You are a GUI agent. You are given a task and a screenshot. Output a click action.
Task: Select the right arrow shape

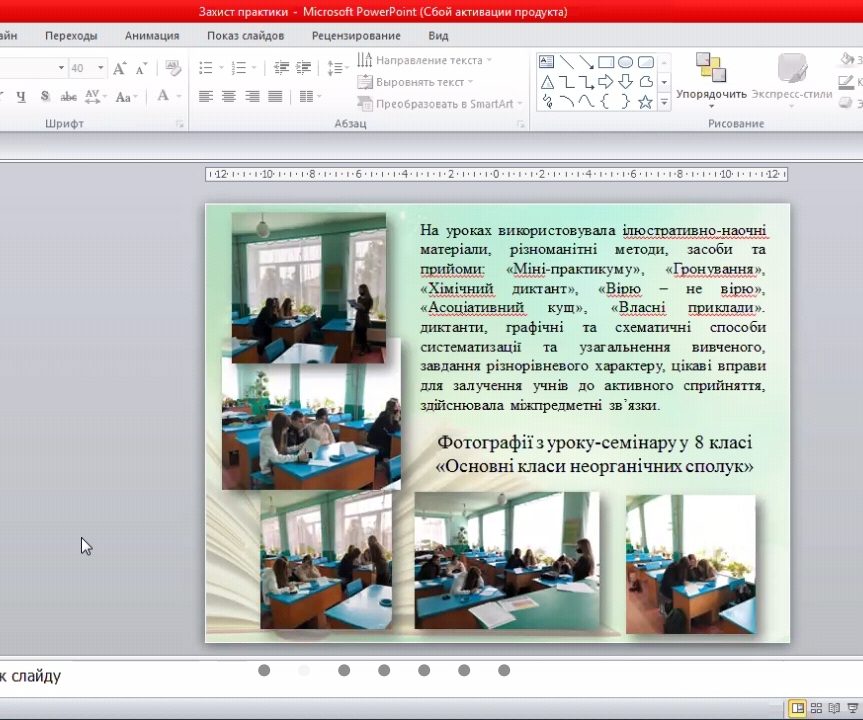coord(606,81)
